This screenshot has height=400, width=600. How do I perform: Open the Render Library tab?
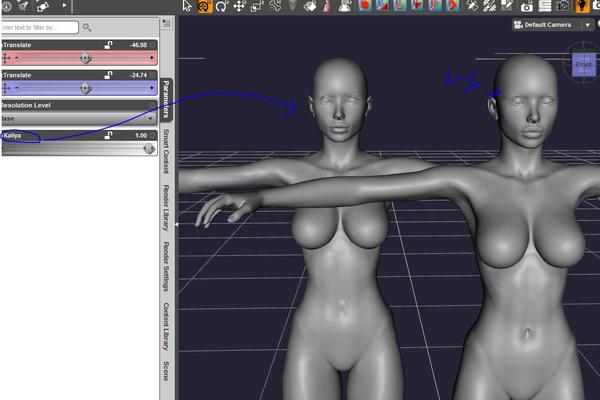tap(166, 208)
